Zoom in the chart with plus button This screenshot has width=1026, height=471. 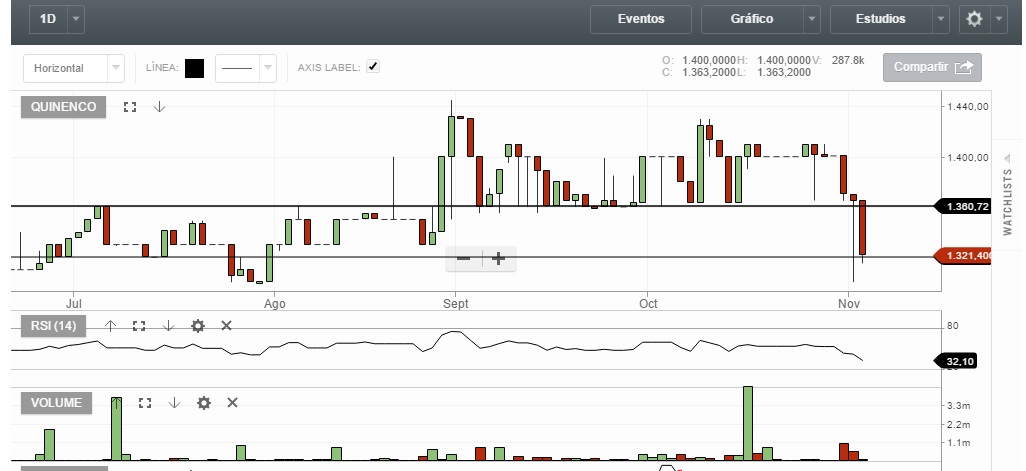point(499,258)
